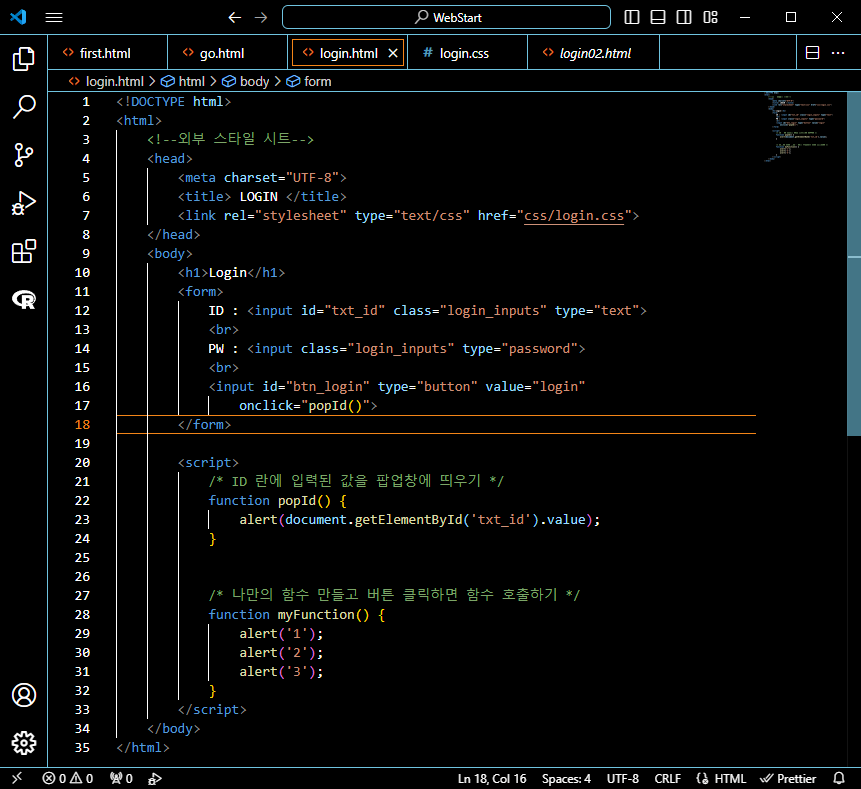
Task: Open Customize Layout icon
Action: point(711,17)
